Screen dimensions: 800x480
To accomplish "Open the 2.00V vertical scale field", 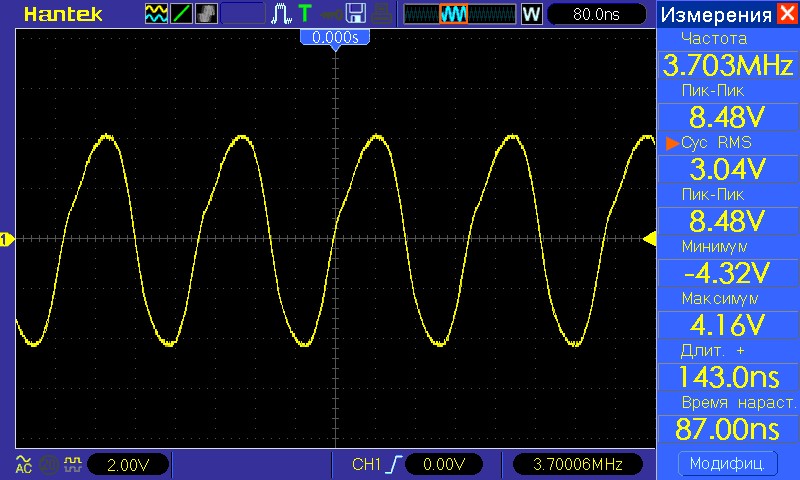I will (x=128, y=464).
